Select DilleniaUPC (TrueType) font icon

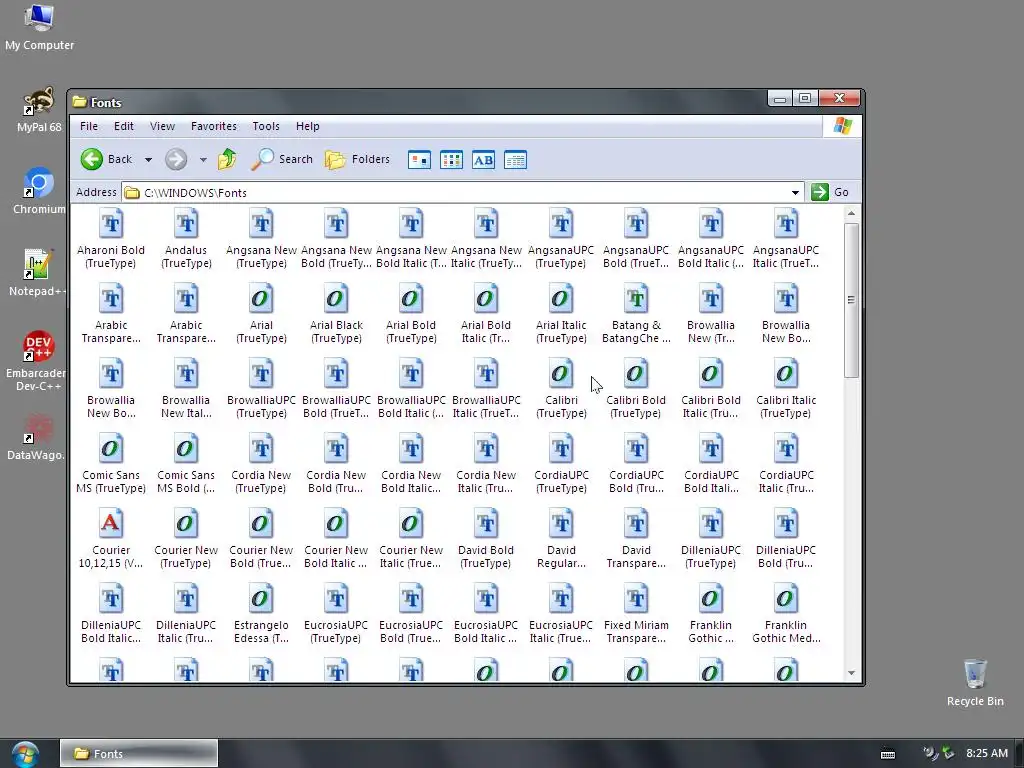tap(711, 524)
